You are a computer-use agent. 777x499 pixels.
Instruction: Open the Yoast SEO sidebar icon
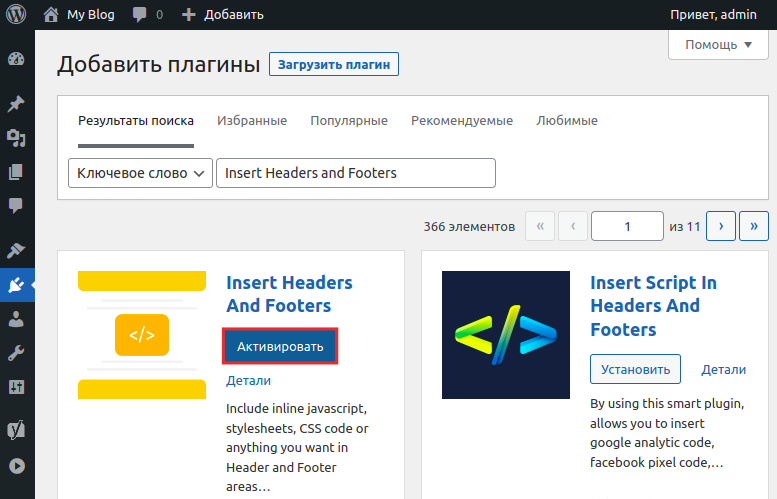click(x=16, y=430)
